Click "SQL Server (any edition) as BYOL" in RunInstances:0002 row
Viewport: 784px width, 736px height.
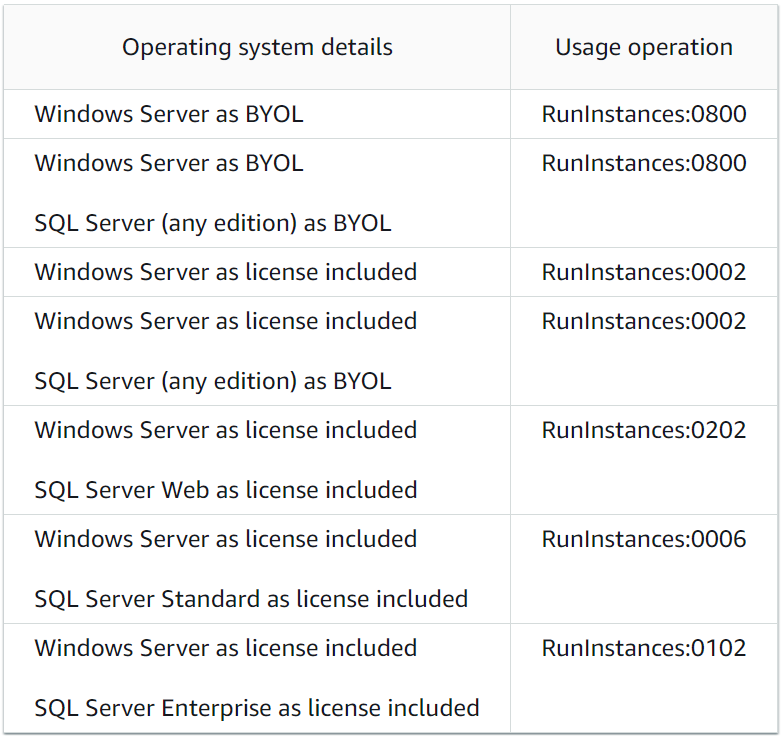click(212, 382)
